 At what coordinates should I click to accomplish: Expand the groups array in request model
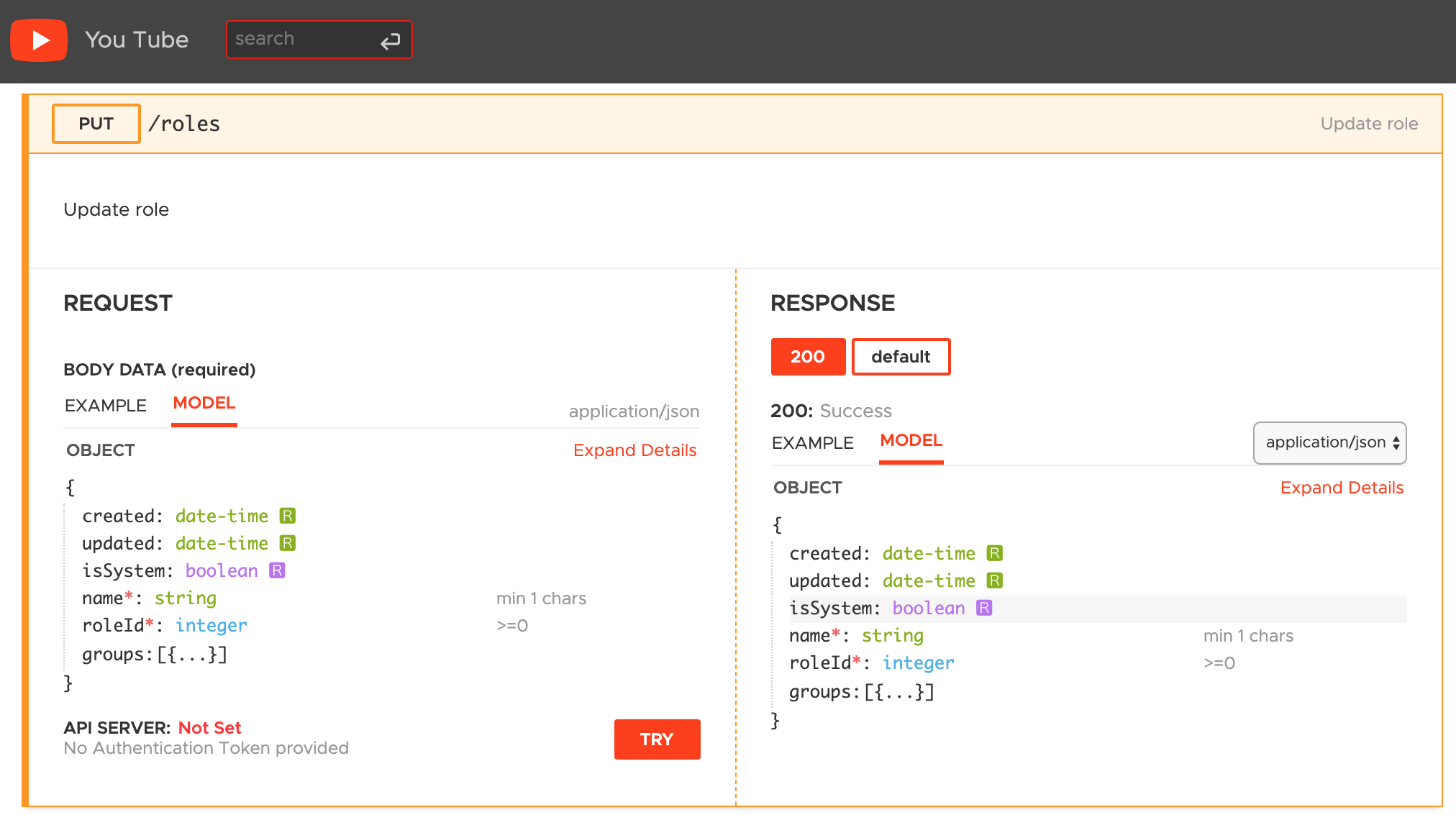click(x=191, y=655)
